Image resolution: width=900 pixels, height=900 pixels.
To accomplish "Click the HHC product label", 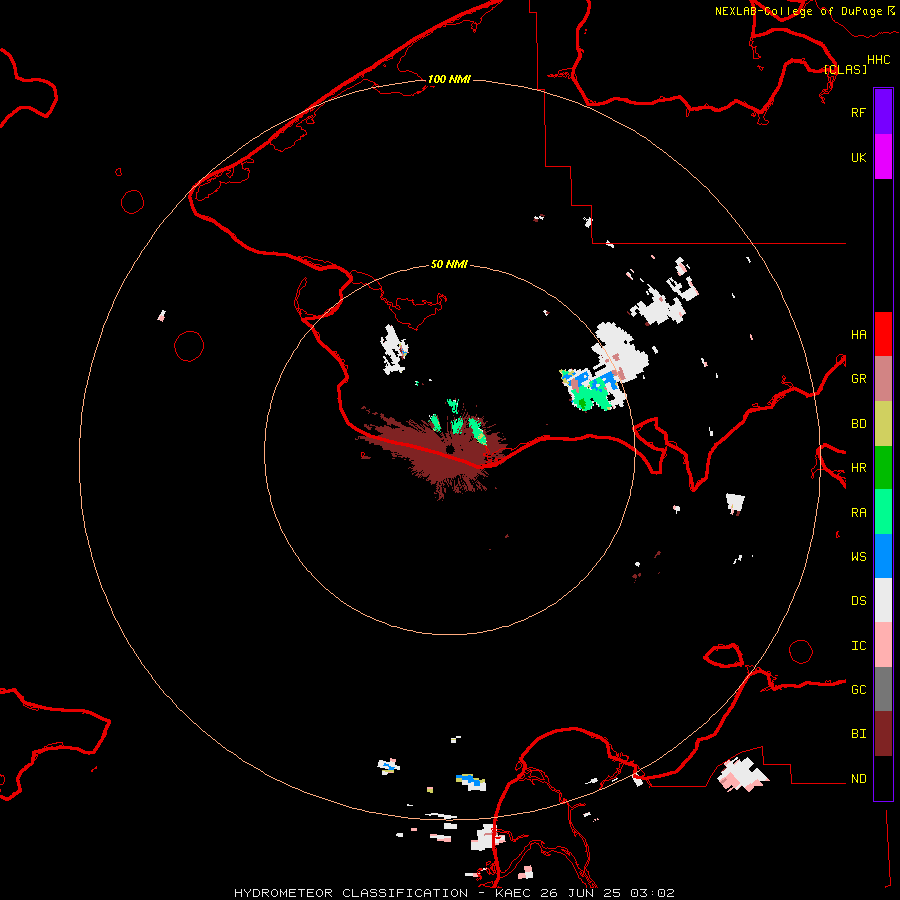I will pyautogui.click(x=879, y=59).
